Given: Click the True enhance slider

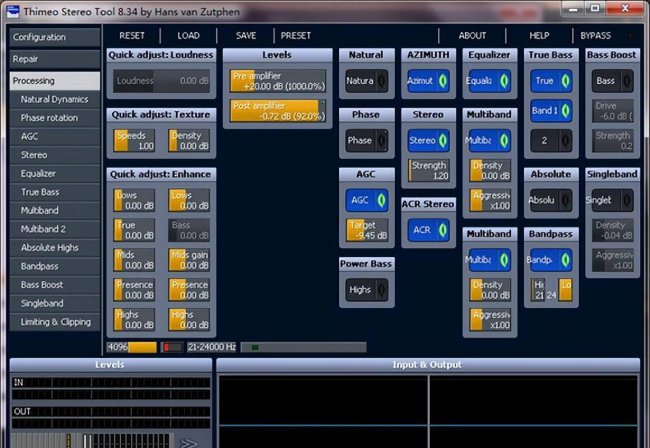Looking at the screenshot, I should pyautogui.click(x=134, y=230).
